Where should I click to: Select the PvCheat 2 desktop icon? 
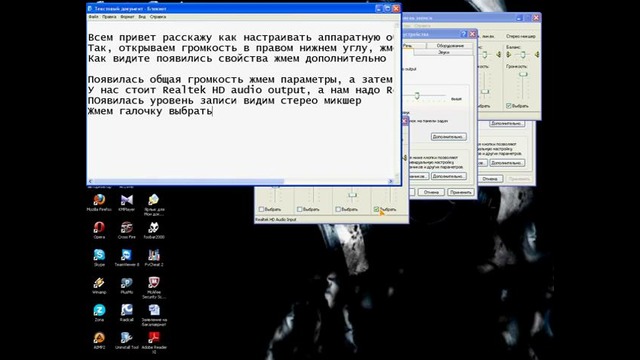(154, 255)
